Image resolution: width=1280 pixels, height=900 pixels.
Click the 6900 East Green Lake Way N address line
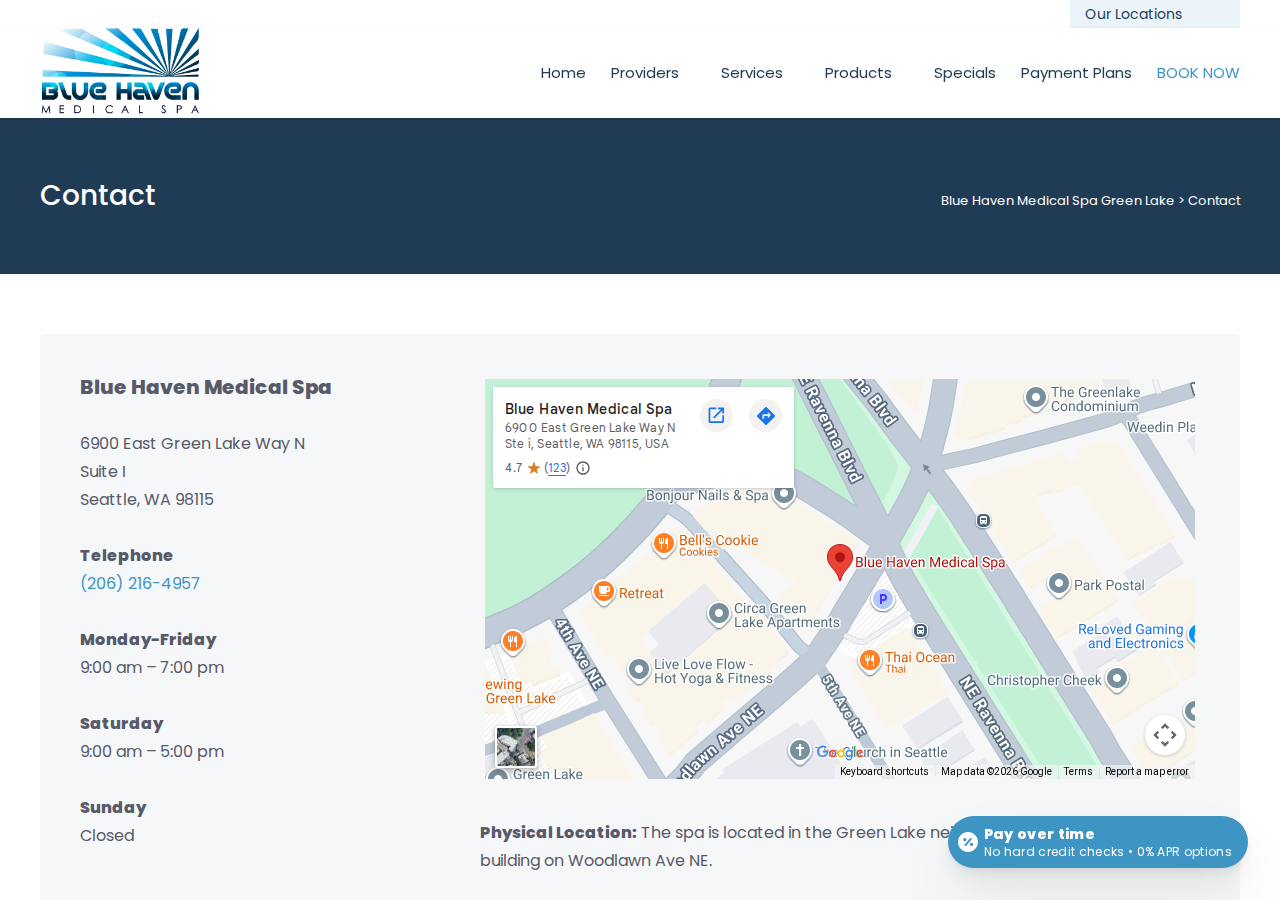[x=193, y=443]
